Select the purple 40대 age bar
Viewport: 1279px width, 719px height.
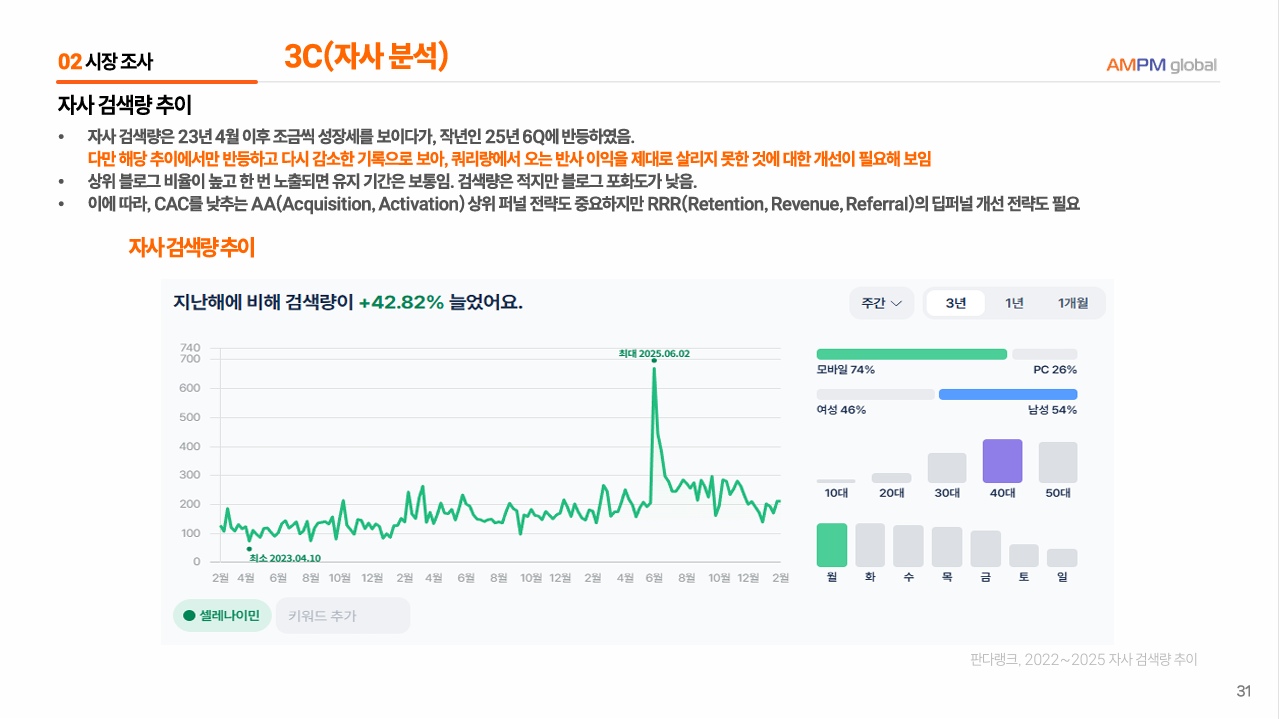coord(1002,461)
